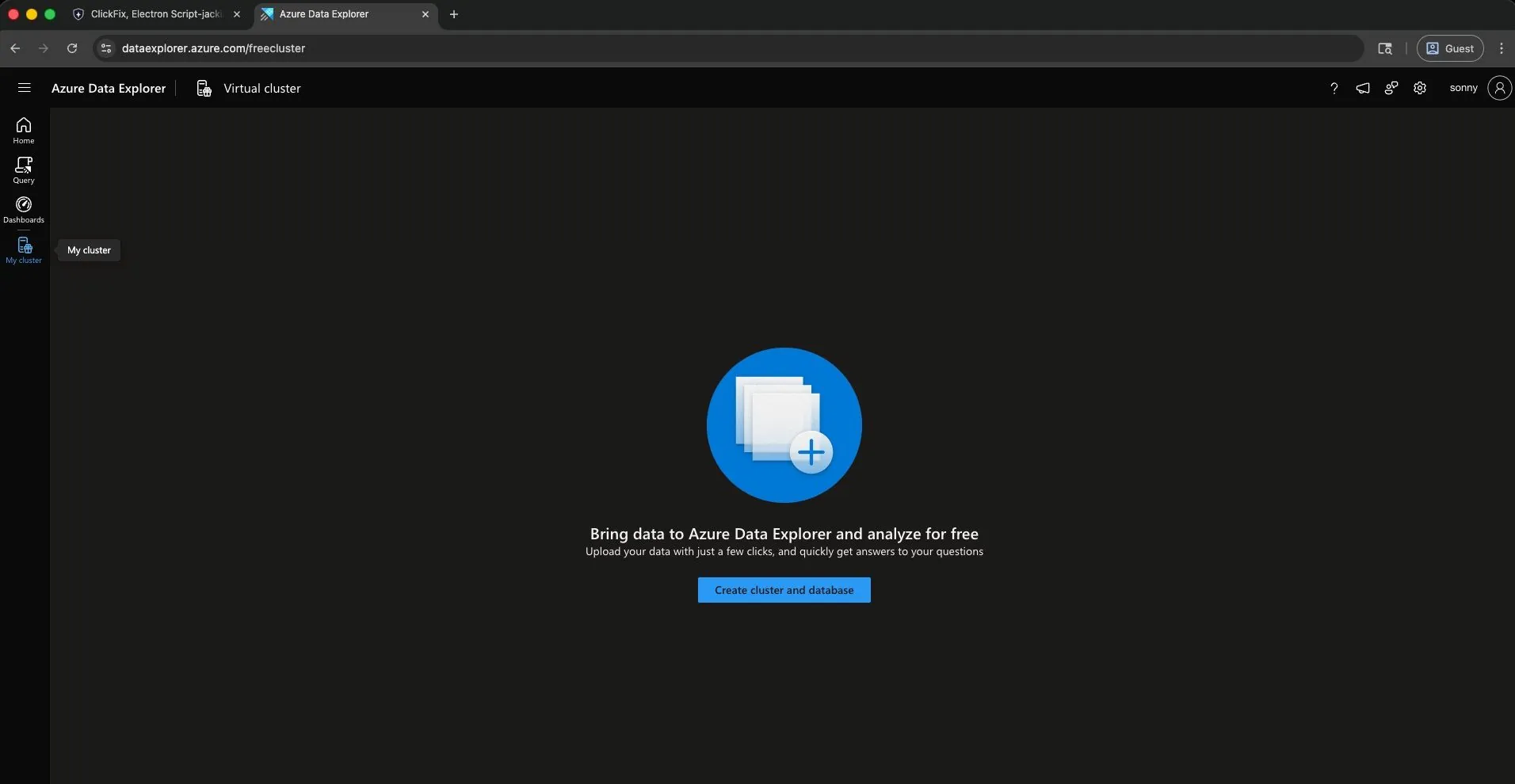Open the sonny account avatar
Viewport: 1515px width, 784px height.
pyautogui.click(x=1499, y=88)
